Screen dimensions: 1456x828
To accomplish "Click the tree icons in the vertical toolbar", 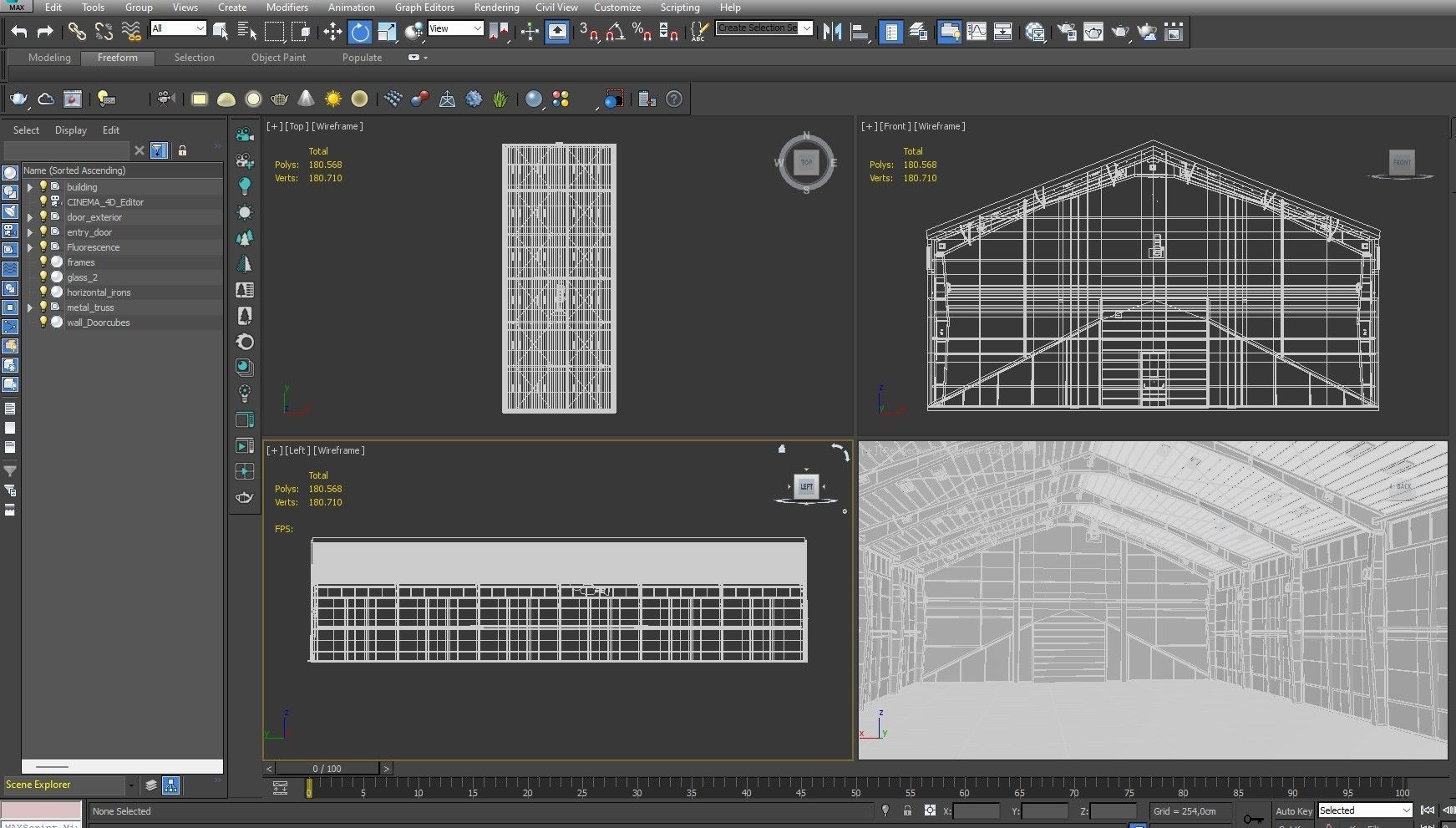I will click(x=245, y=238).
